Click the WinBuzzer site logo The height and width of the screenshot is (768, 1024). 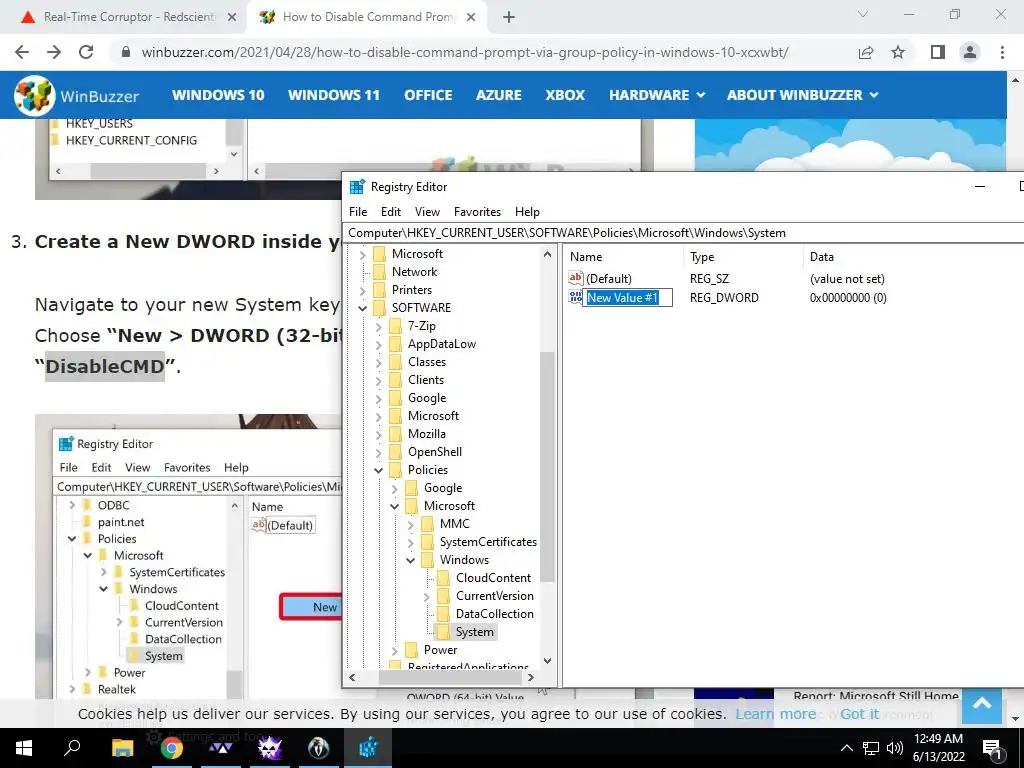(76, 95)
